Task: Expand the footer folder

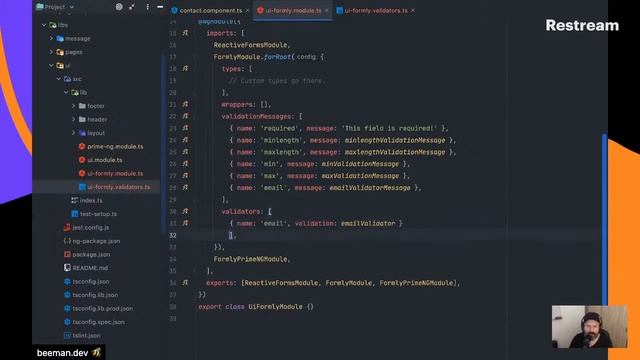Action: click(x=73, y=106)
